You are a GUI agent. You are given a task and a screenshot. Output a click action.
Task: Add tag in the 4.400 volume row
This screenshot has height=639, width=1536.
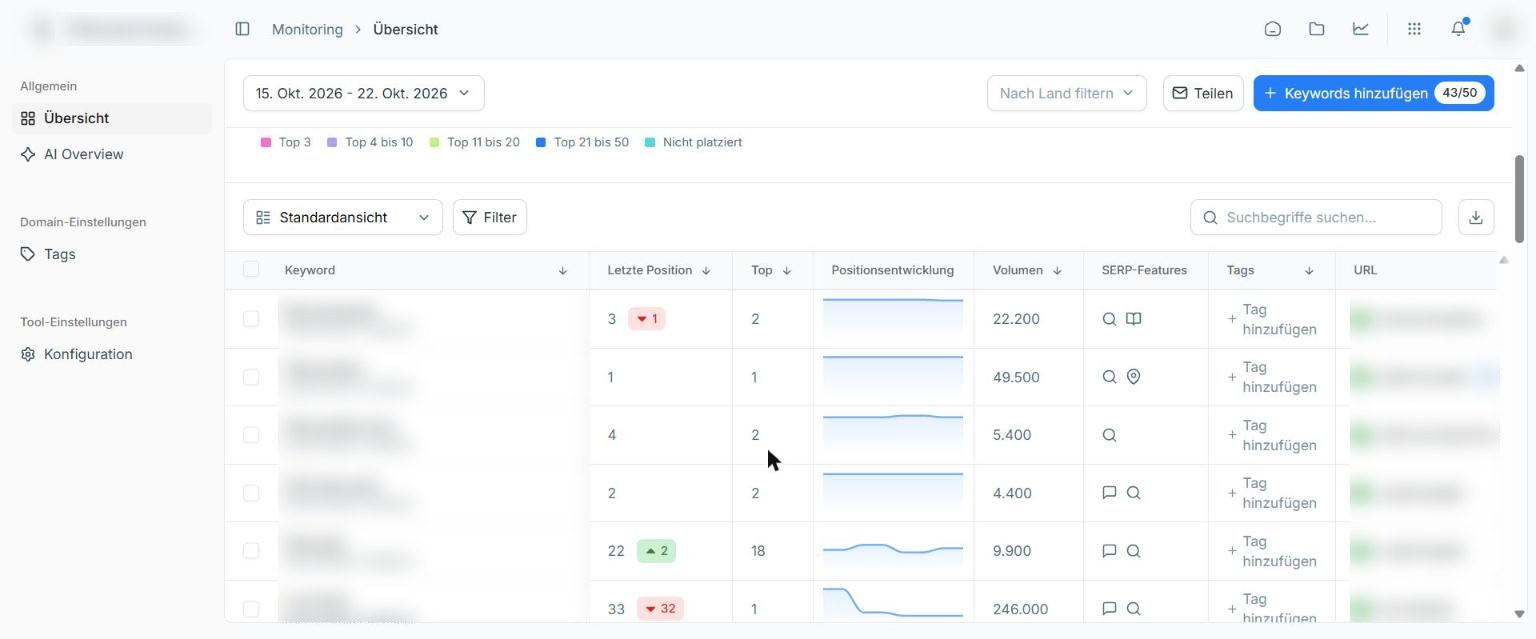[x=1272, y=493]
